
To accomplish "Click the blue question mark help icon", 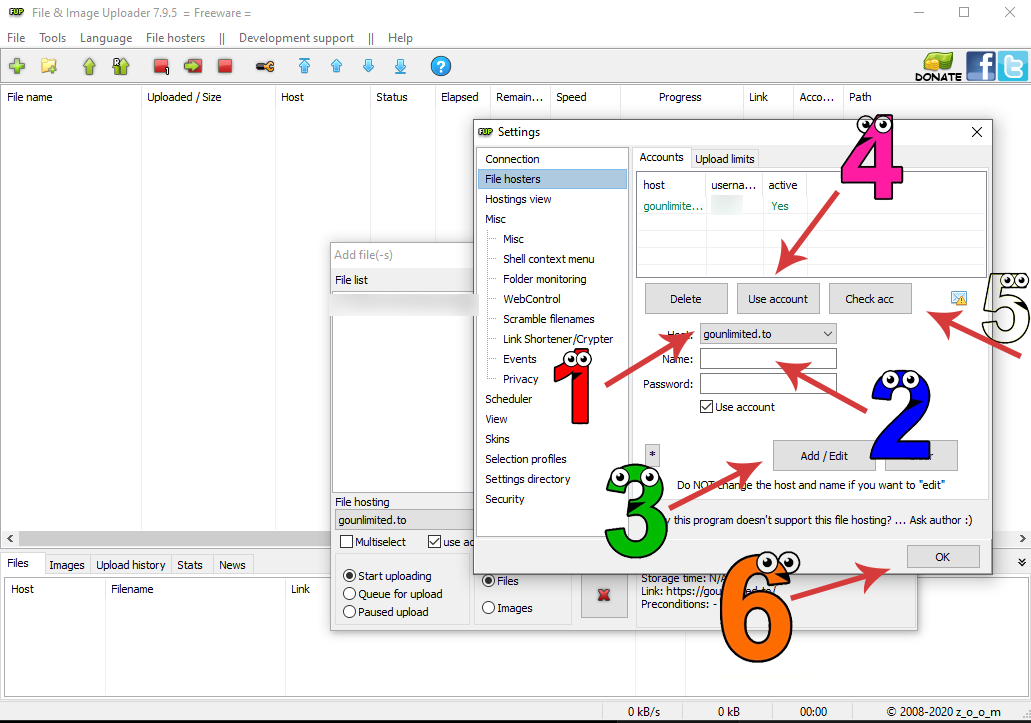I will click(x=440, y=67).
